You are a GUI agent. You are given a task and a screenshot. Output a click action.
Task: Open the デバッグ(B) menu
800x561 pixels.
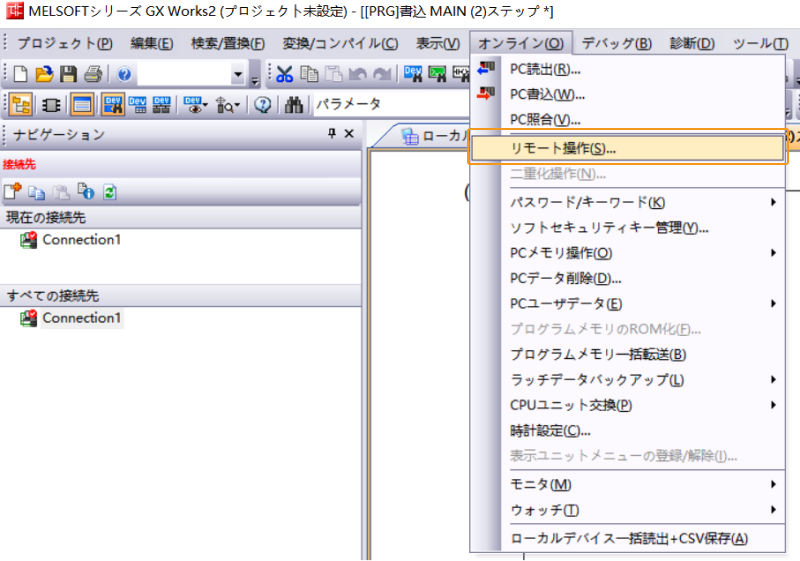616,43
